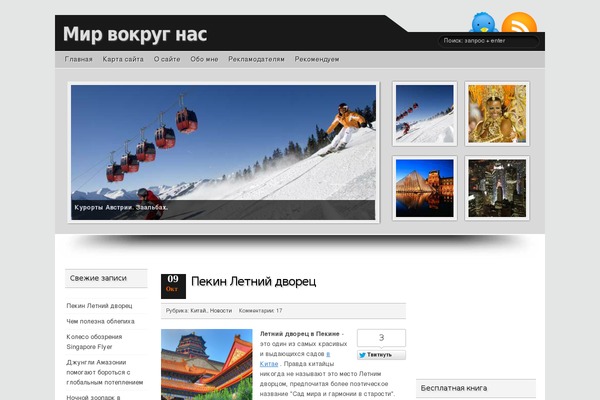
Task: Select the night city skyline thumbnail
Action: tap(497, 188)
